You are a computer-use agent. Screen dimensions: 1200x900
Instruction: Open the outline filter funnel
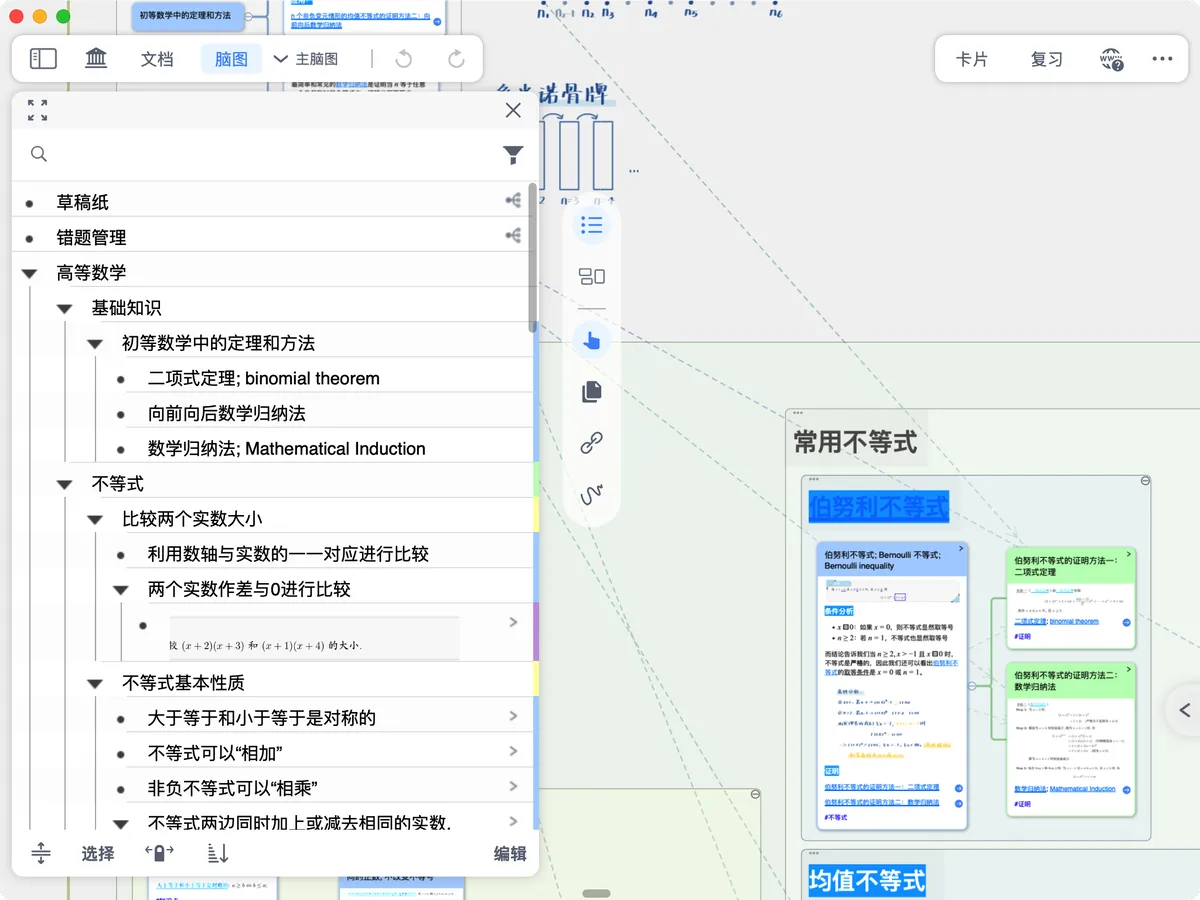[x=513, y=154]
